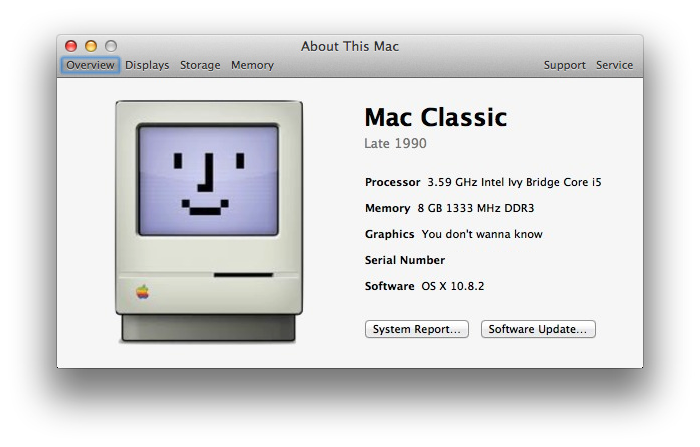The height and width of the screenshot is (447, 700).
Task: Minimize the About This Mac window
Action: [x=91, y=46]
